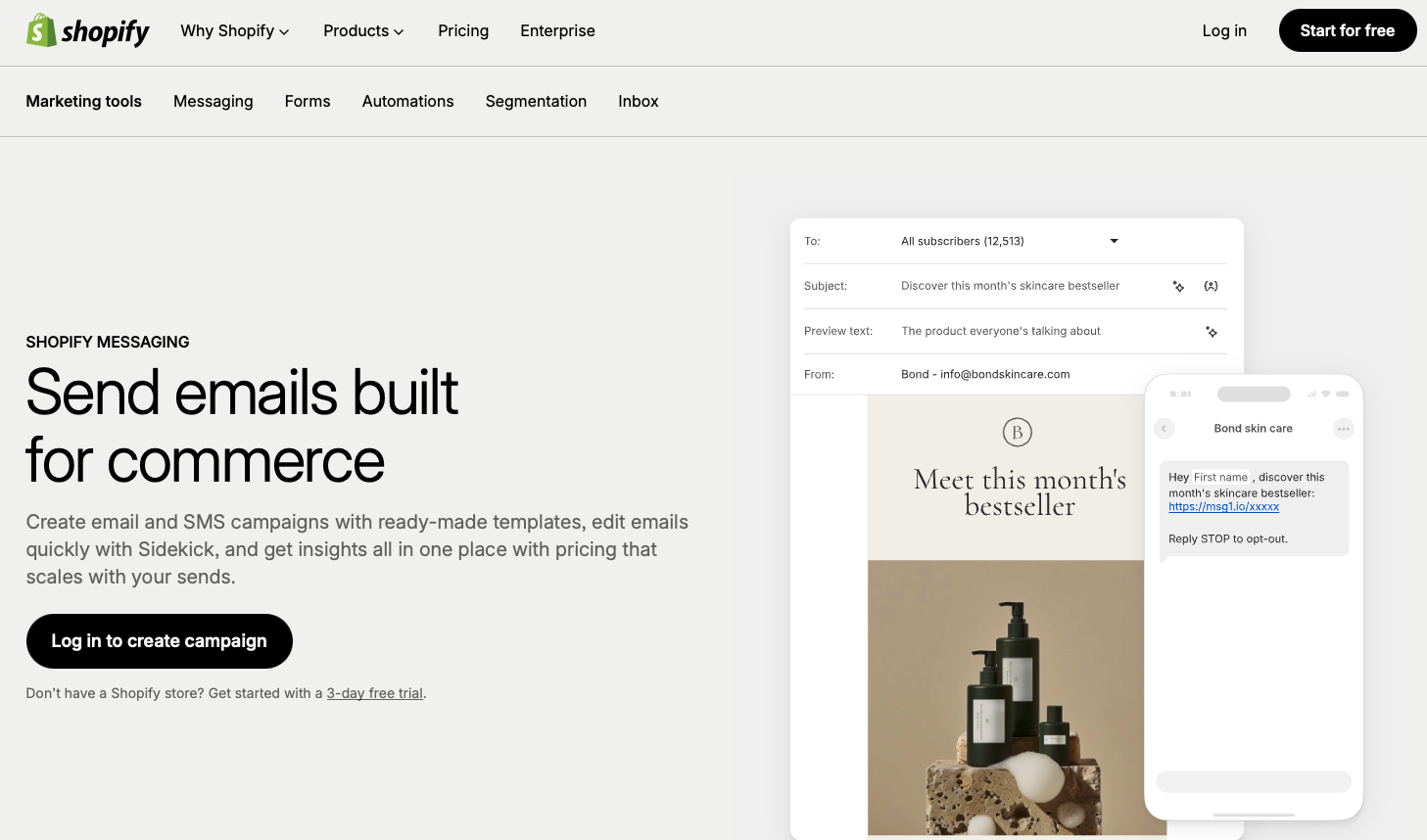Viewport: 1427px width, 840px height.
Task: Click the sparkle icon in the Subject row
Action: [1178, 287]
